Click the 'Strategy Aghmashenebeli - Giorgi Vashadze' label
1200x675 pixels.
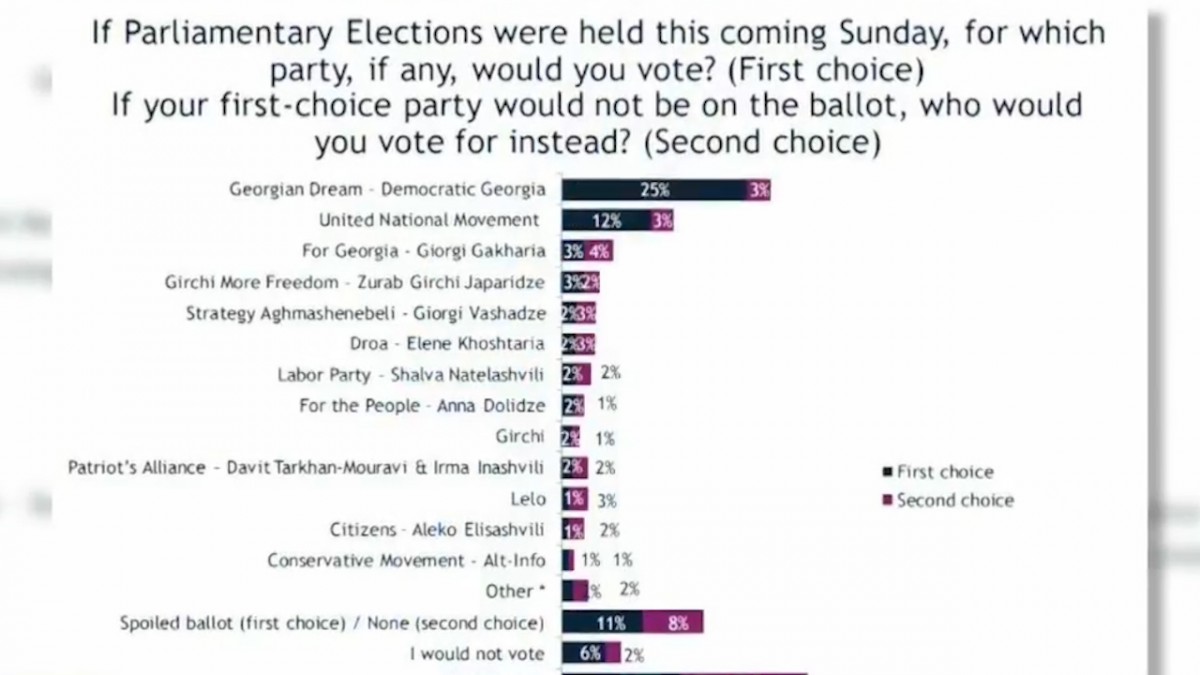tap(366, 313)
